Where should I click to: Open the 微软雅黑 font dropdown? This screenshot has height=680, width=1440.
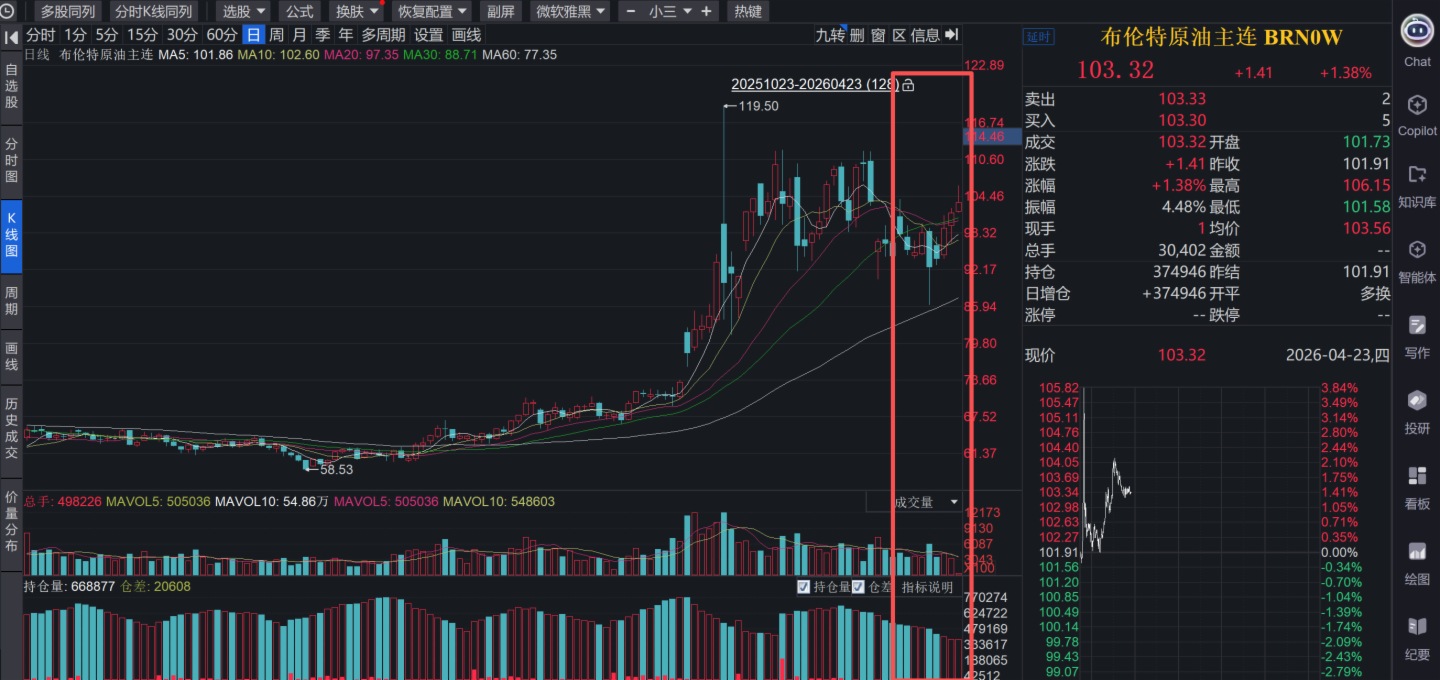(x=570, y=12)
